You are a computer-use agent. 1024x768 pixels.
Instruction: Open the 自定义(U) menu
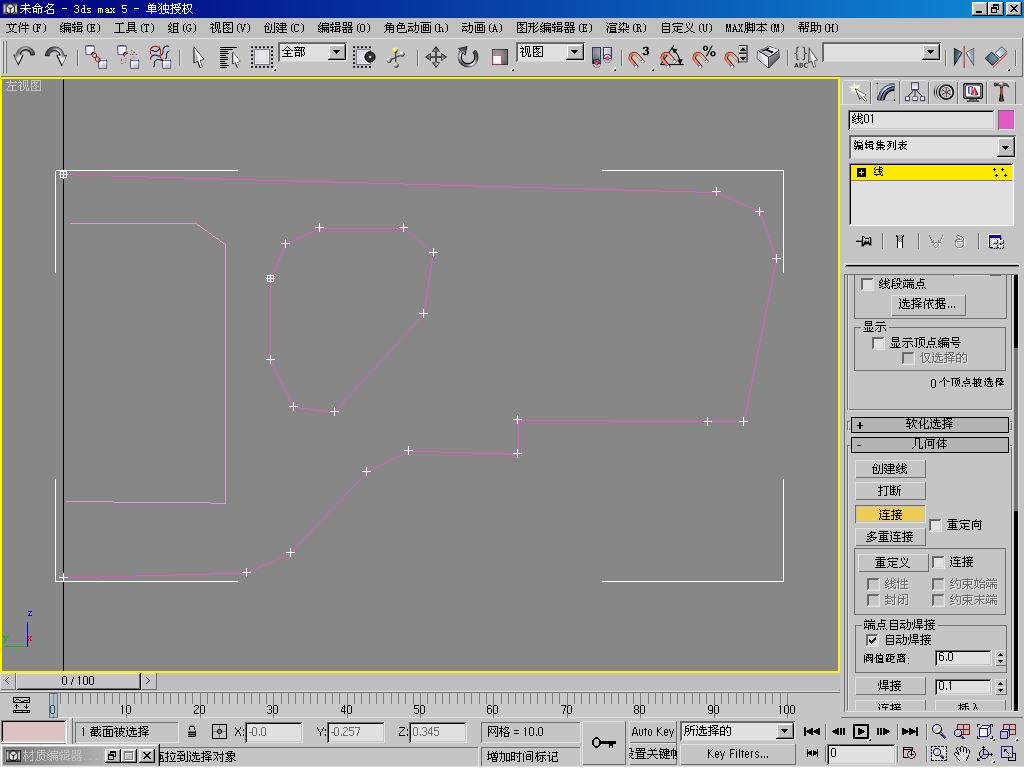686,28
